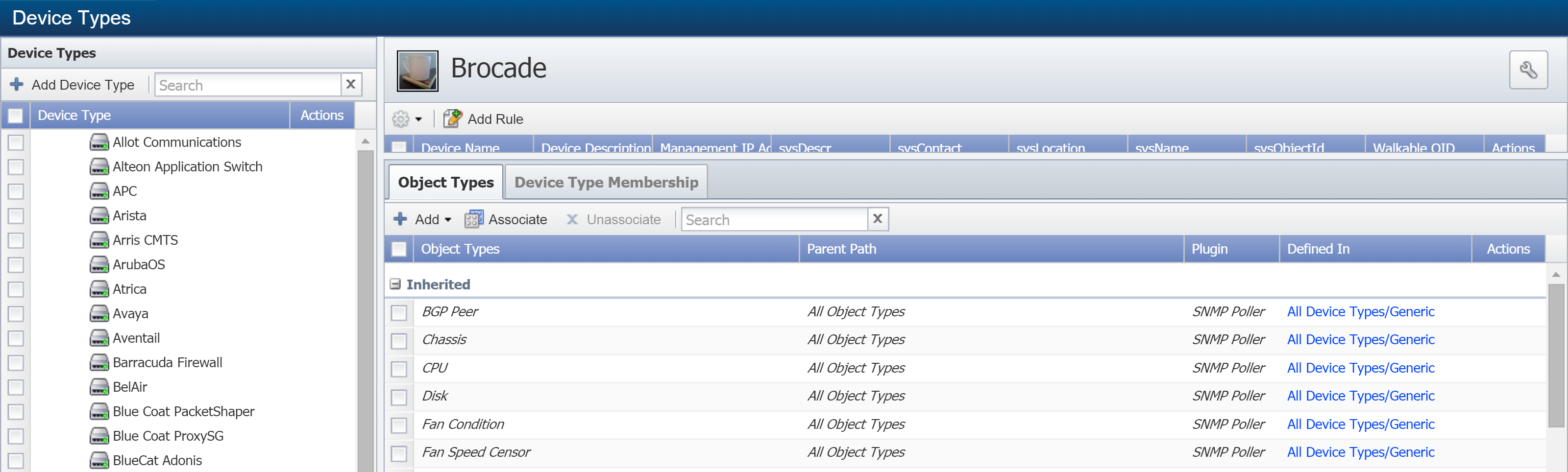Screen dimensions: 1568x472
Task: Open All Device Types/Generic link for Chassis
Action: [x=1360, y=339]
